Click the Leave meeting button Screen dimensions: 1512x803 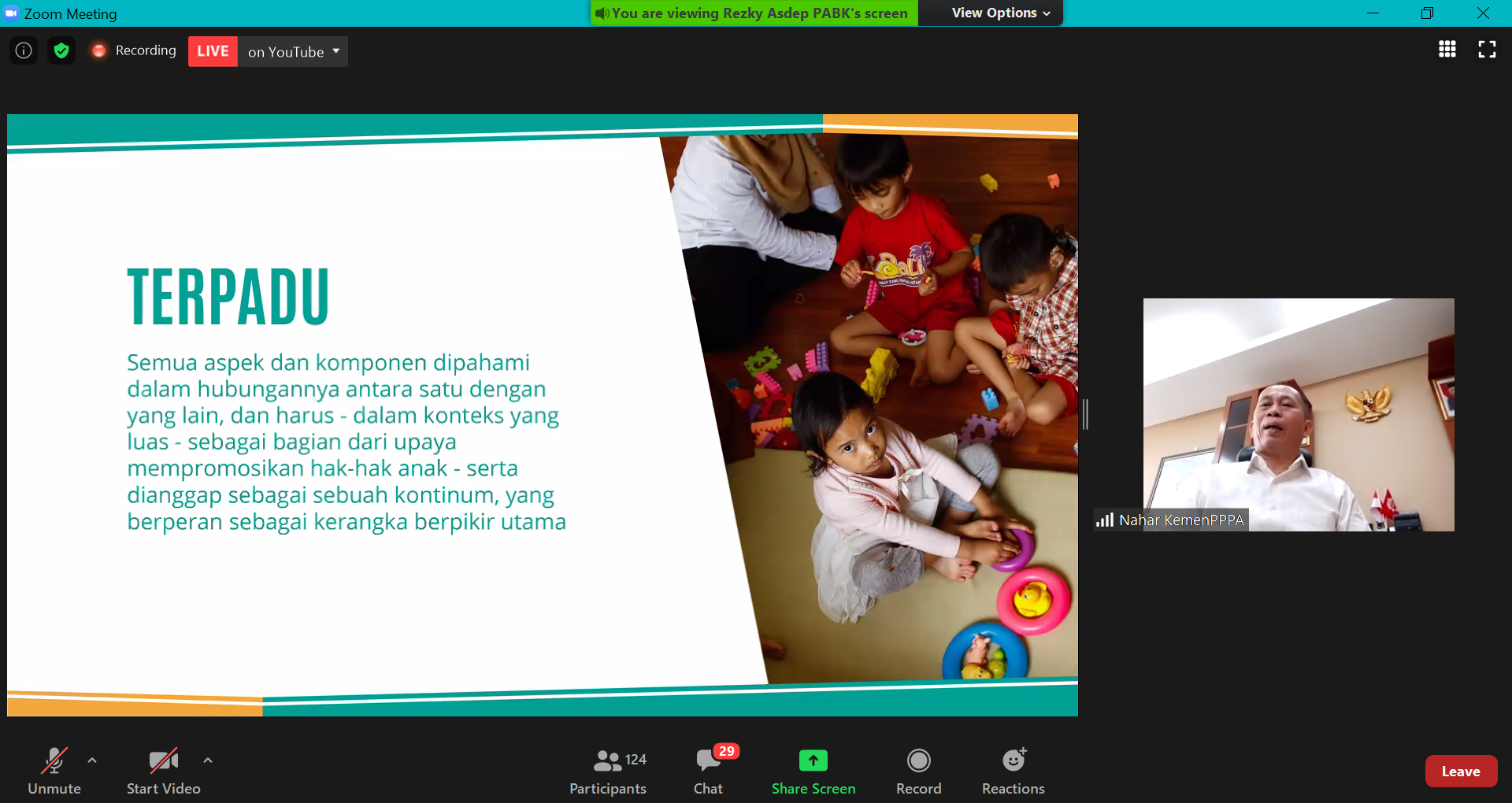click(x=1460, y=772)
